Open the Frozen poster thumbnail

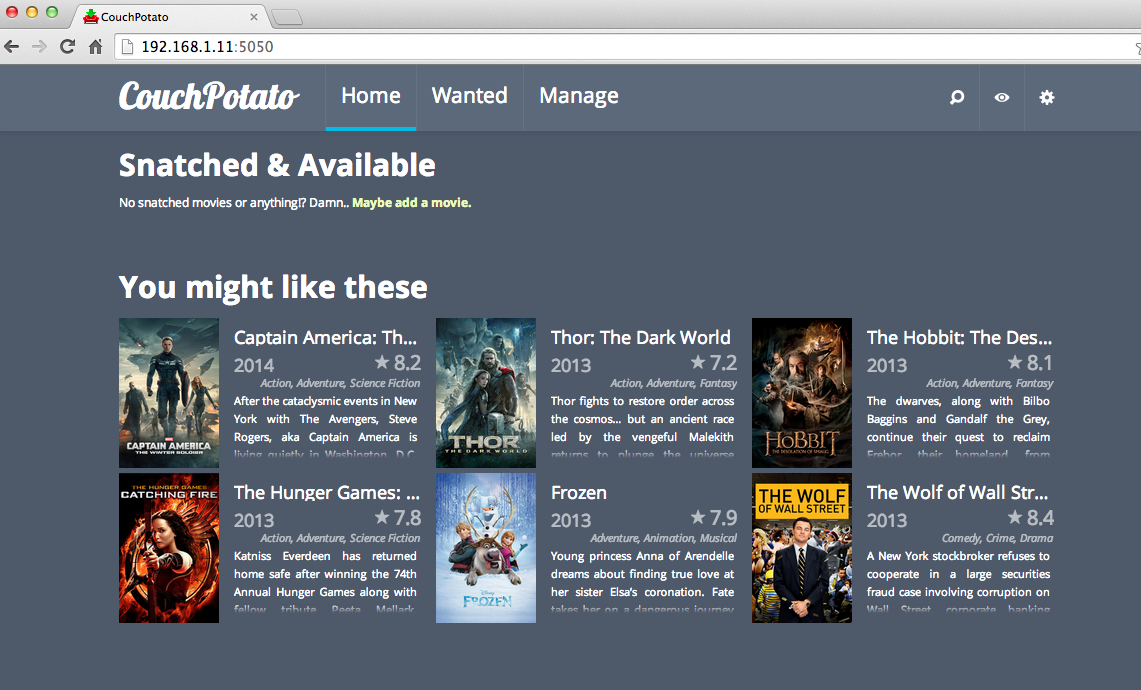click(x=485, y=548)
